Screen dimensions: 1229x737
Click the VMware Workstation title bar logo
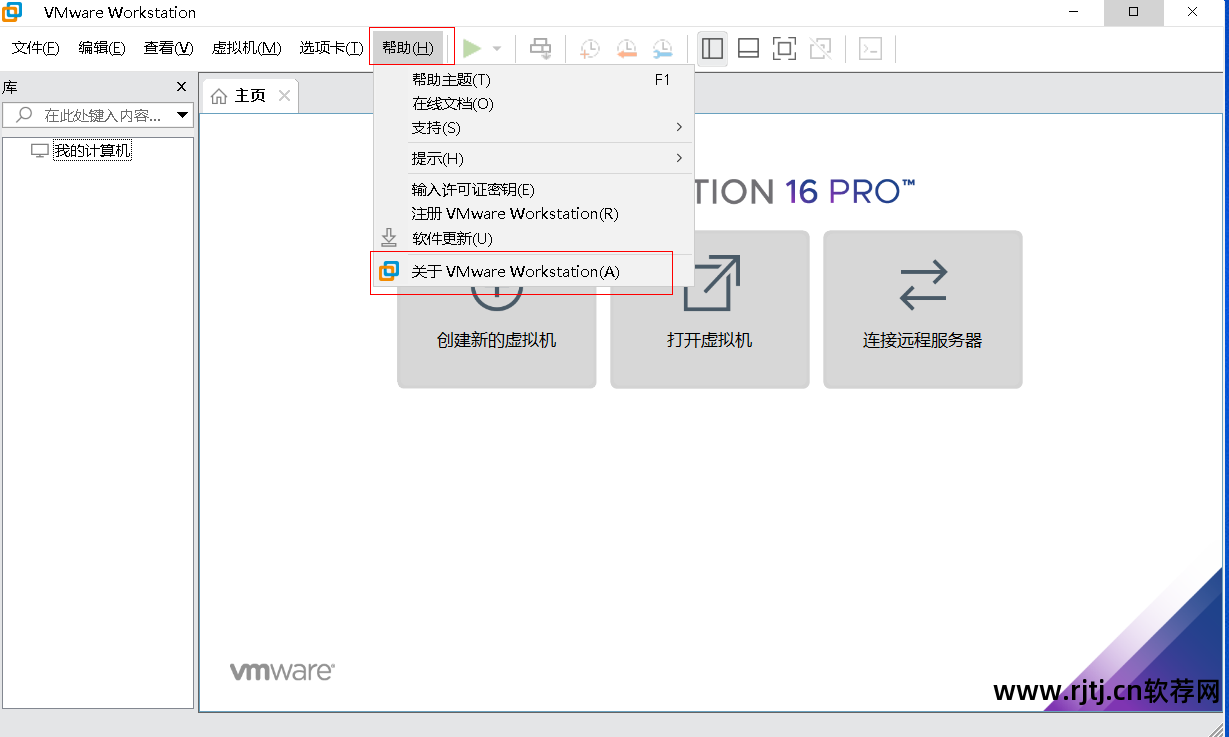tap(12, 12)
